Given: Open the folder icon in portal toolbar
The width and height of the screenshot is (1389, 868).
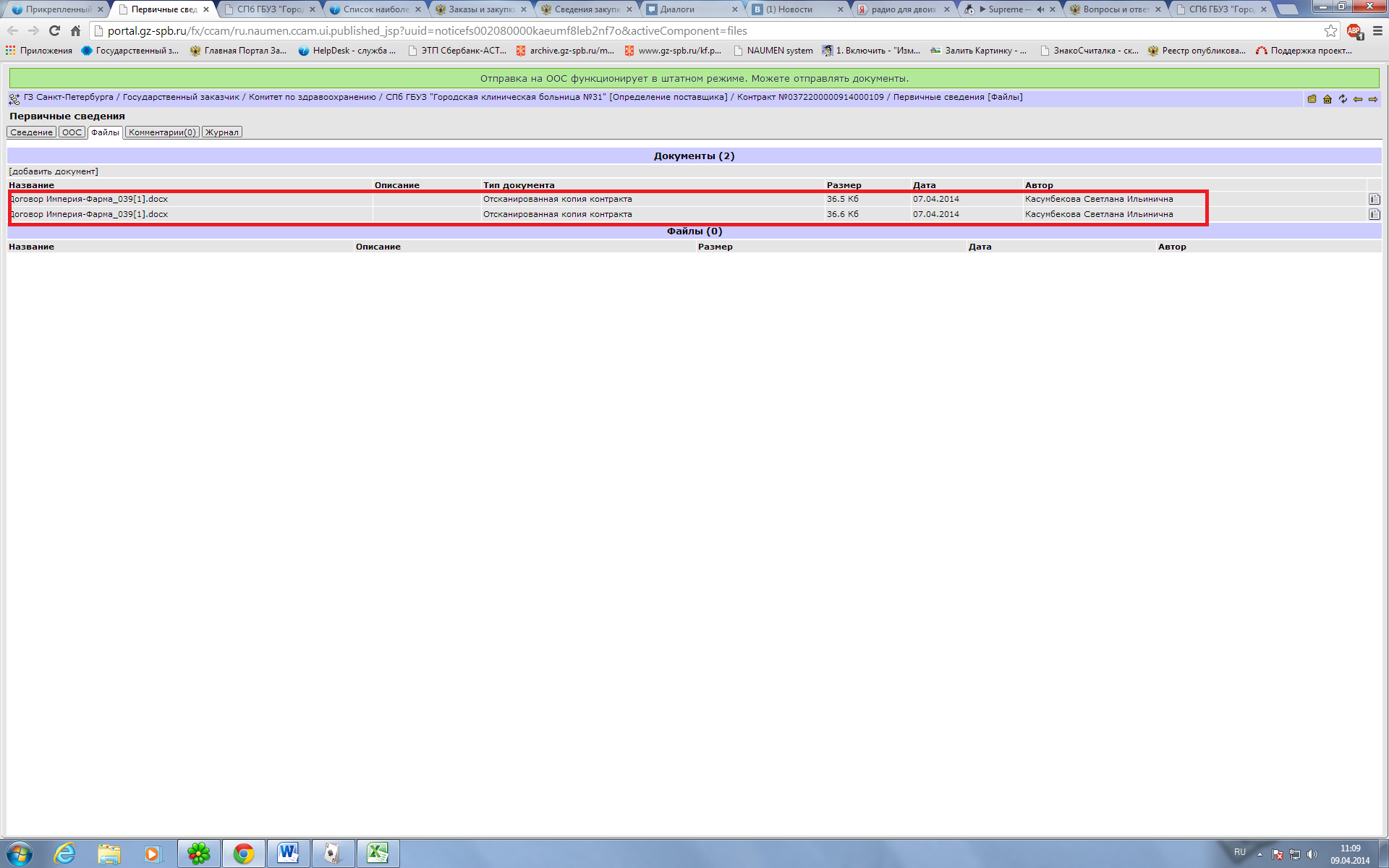Looking at the screenshot, I should (x=1312, y=99).
